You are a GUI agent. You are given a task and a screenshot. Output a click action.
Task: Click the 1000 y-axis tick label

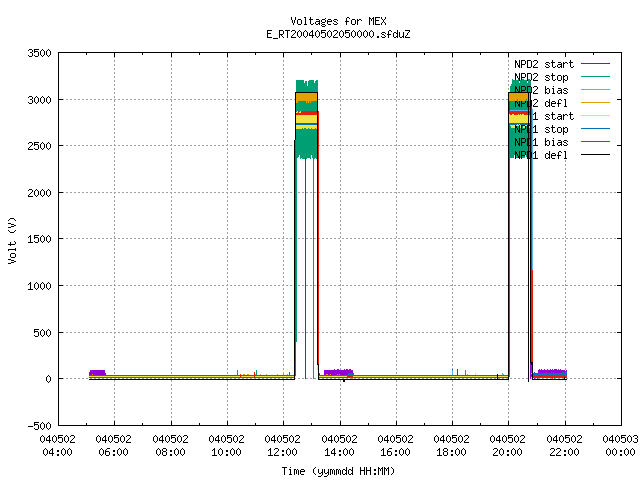point(39,286)
